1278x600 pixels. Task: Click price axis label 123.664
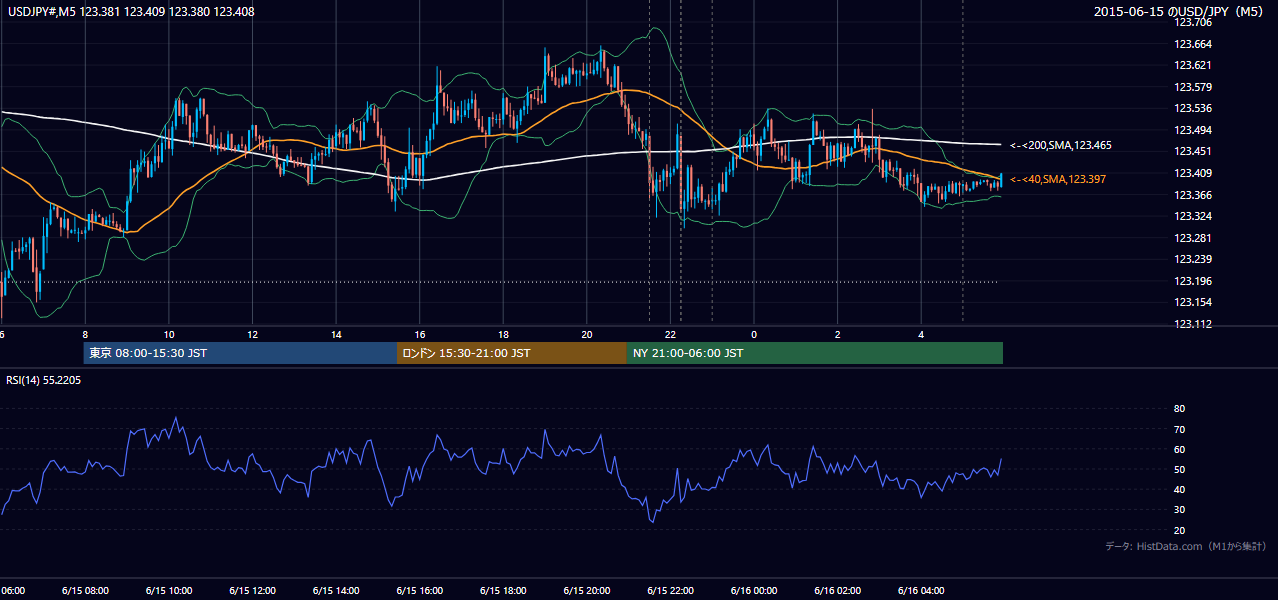click(x=1192, y=44)
